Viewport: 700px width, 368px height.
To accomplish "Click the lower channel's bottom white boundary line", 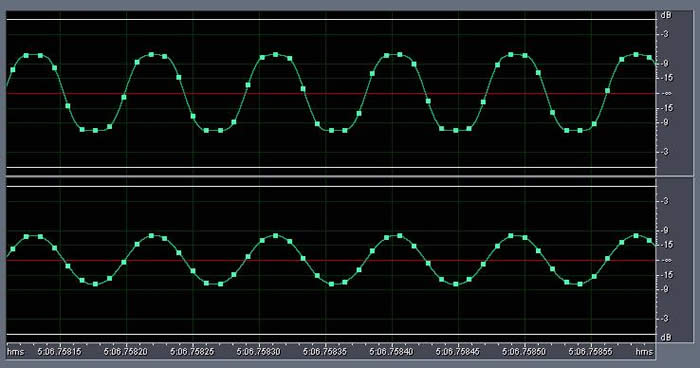I will coord(331,335).
